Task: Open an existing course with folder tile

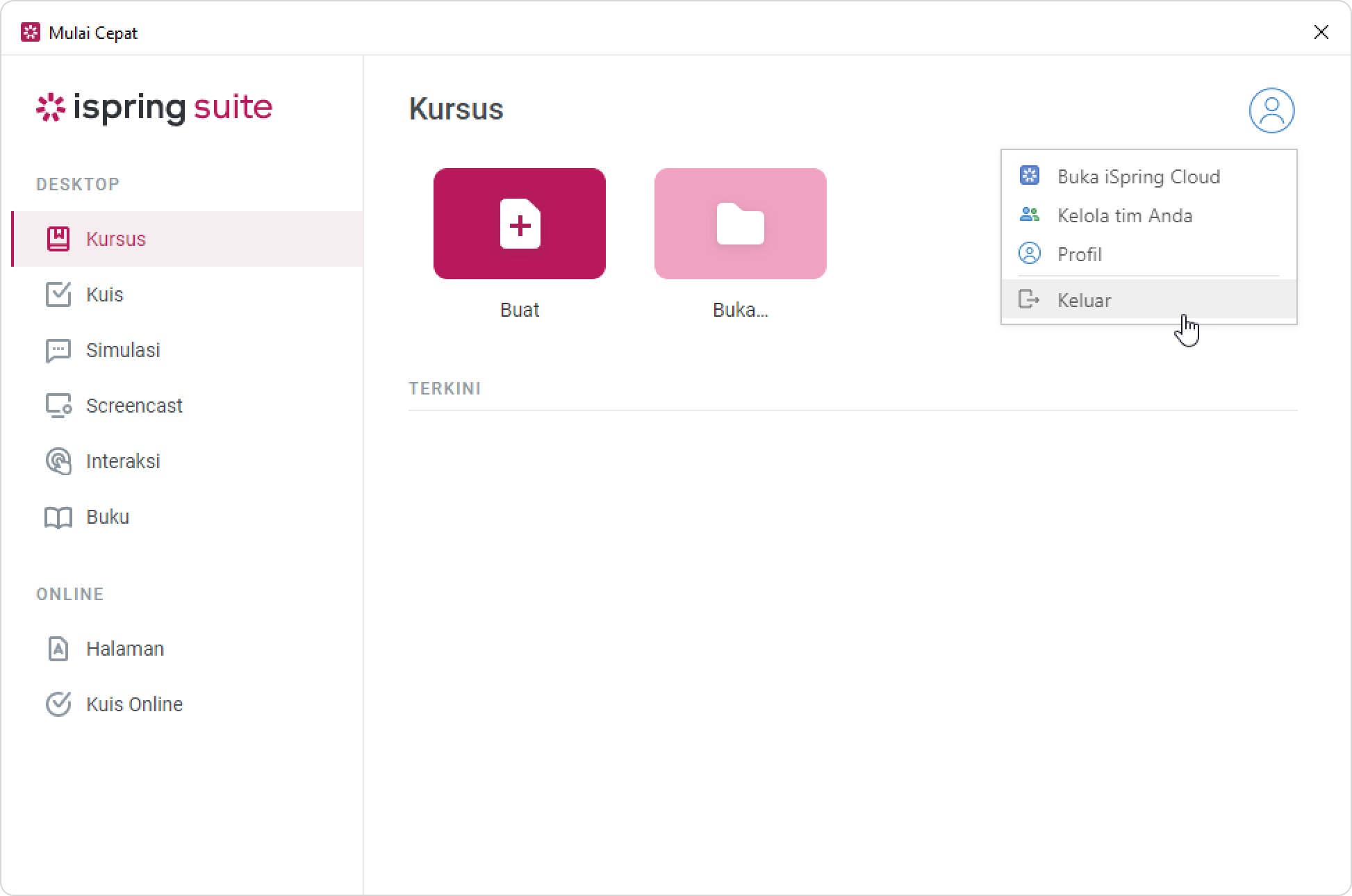Action: pyautogui.click(x=741, y=224)
